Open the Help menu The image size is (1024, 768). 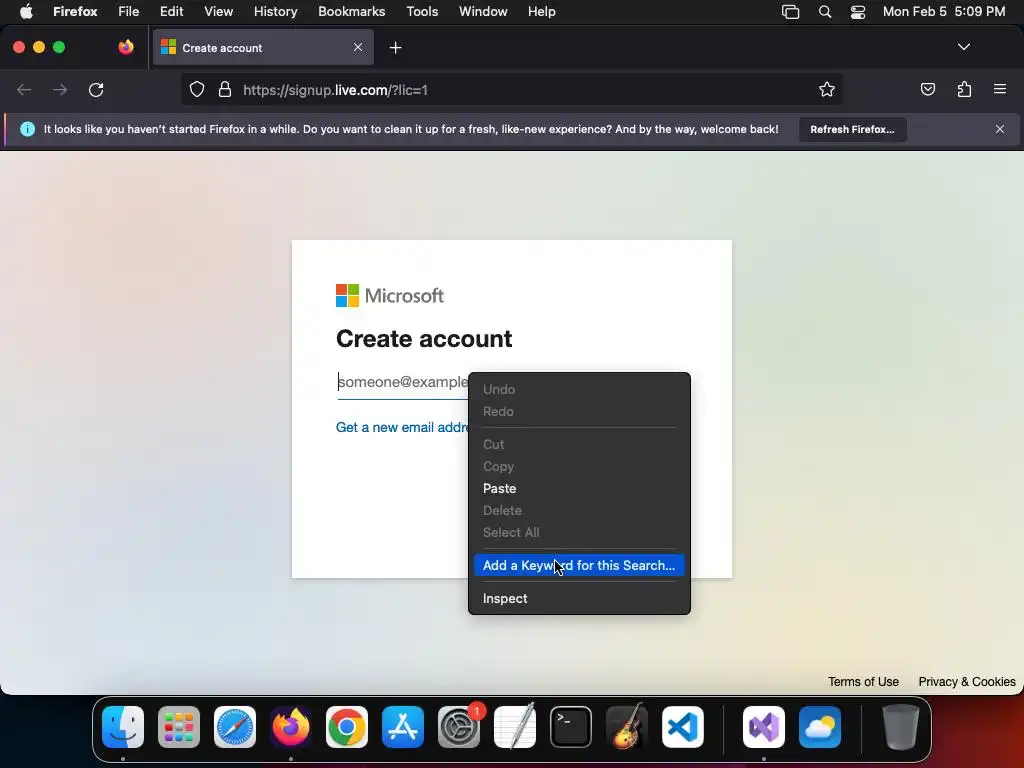pos(541,12)
